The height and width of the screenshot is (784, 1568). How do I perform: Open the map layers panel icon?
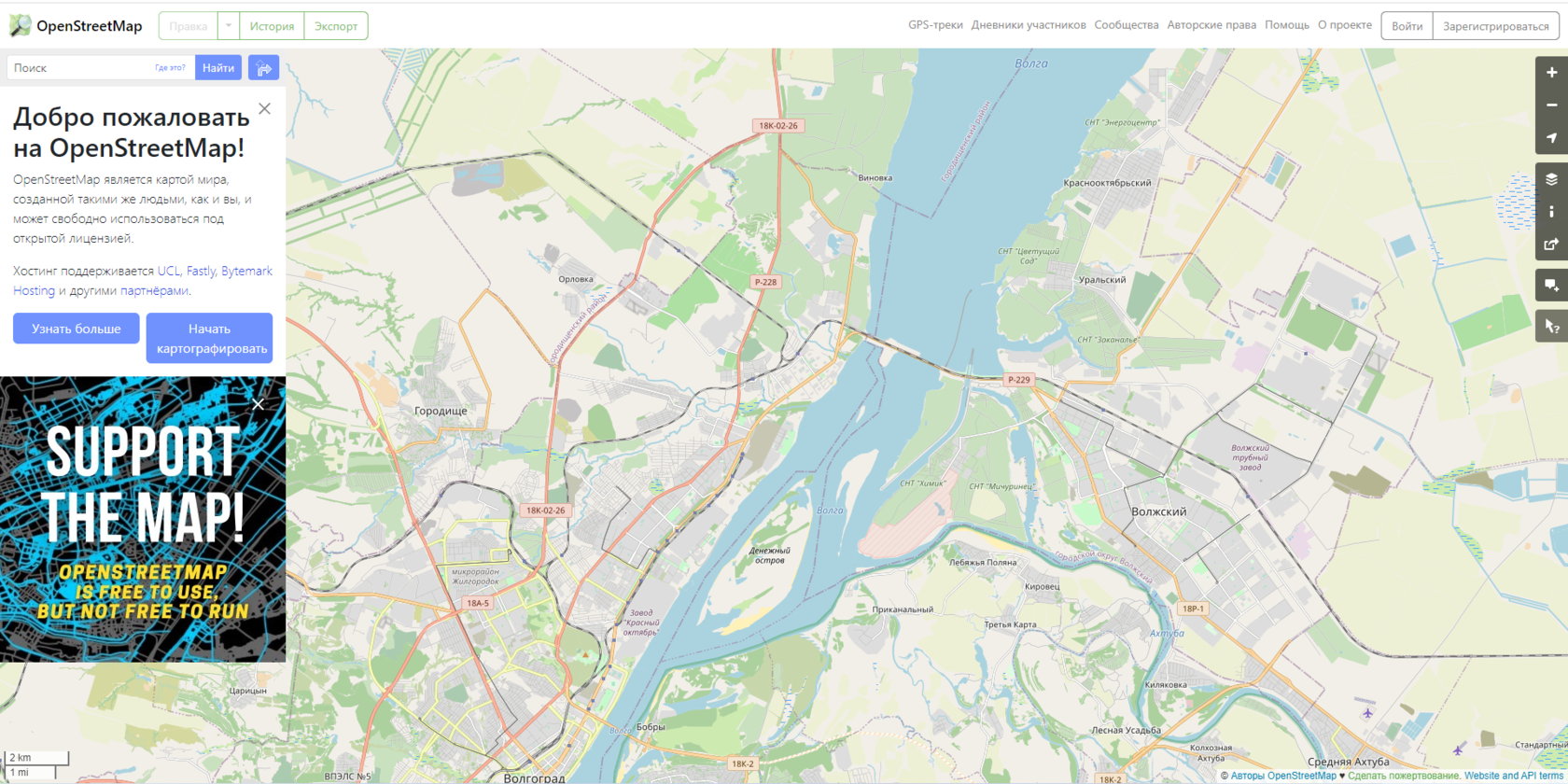pos(1551,179)
